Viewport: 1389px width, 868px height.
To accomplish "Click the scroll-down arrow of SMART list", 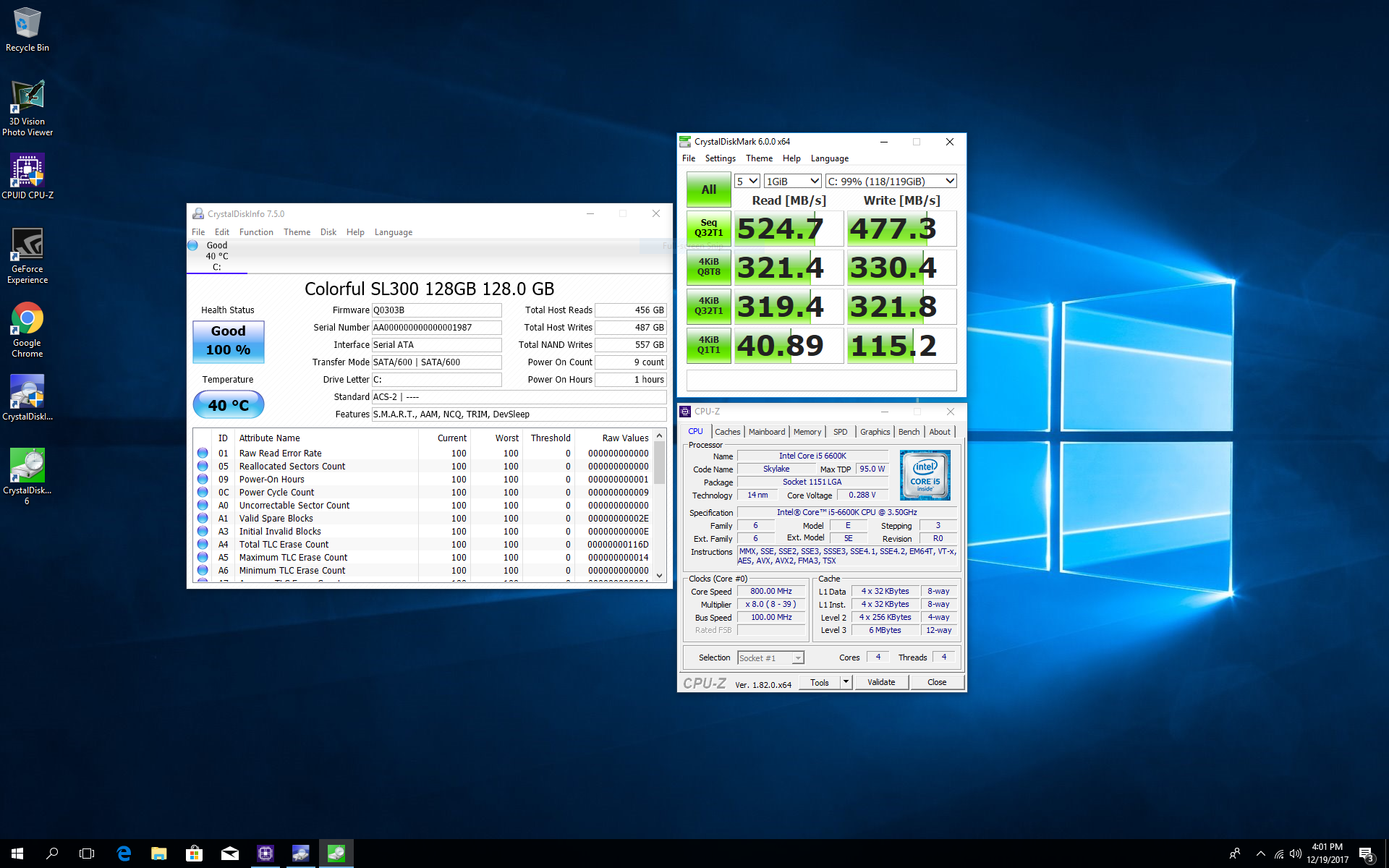I will tap(659, 575).
